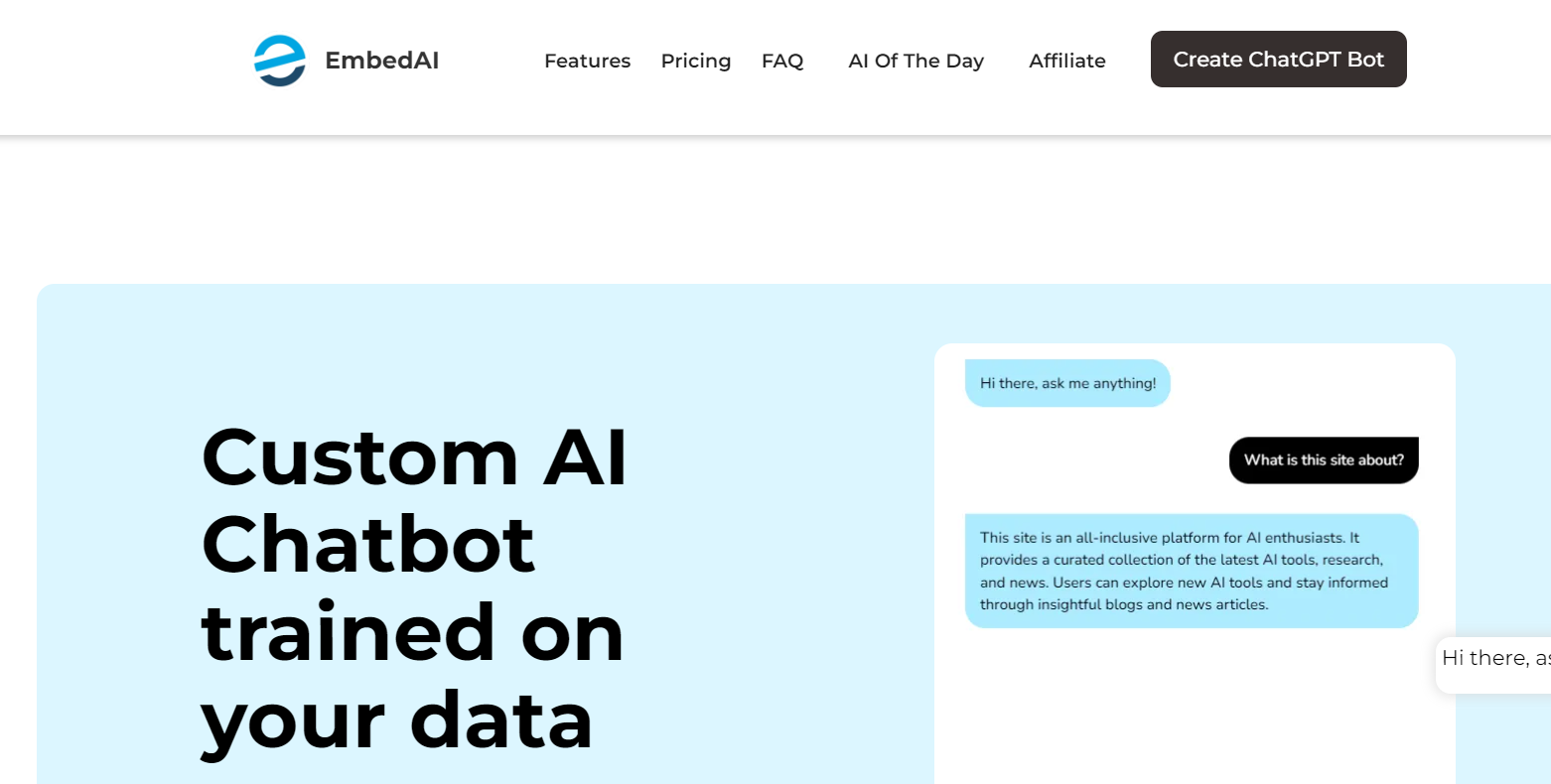The image size is (1551, 784).
Task: Click the chatbot's site description reply bubble
Action: pyautogui.click(x=1192, y=571)
